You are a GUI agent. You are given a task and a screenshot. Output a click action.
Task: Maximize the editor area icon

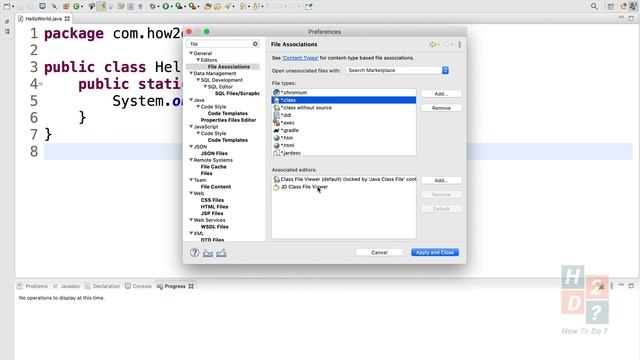click(x=631, y=18)
